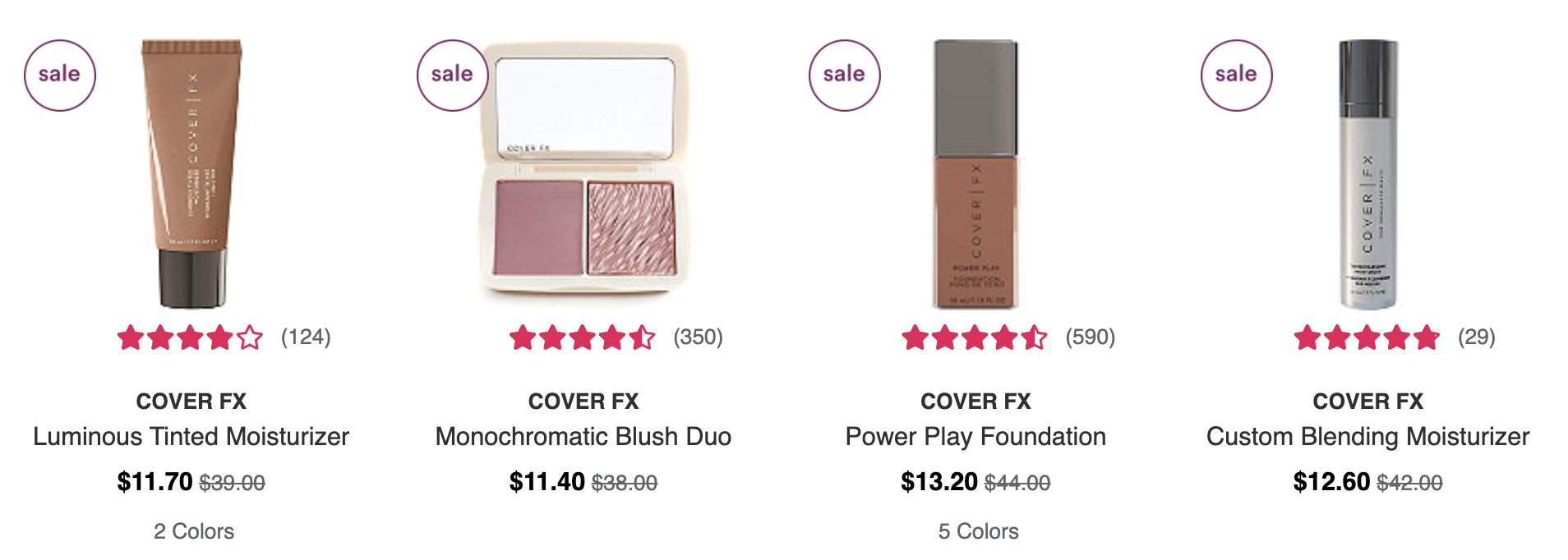Click the $11.40 price of Blush Duo

pos(547,481)
